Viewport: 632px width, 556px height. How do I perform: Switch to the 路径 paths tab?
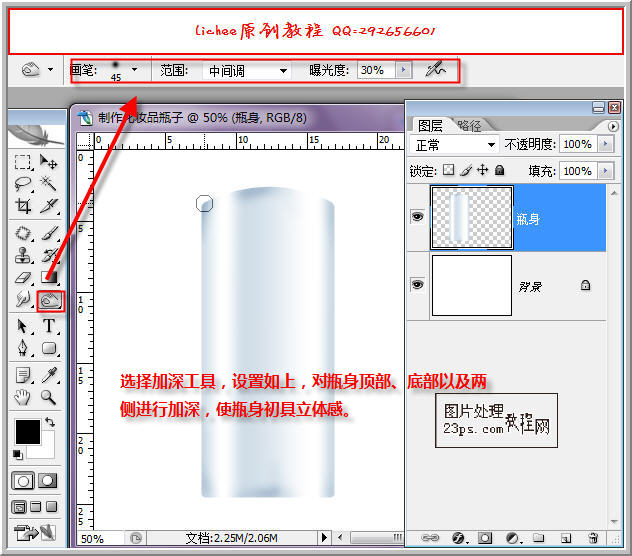tap(468, 125)
